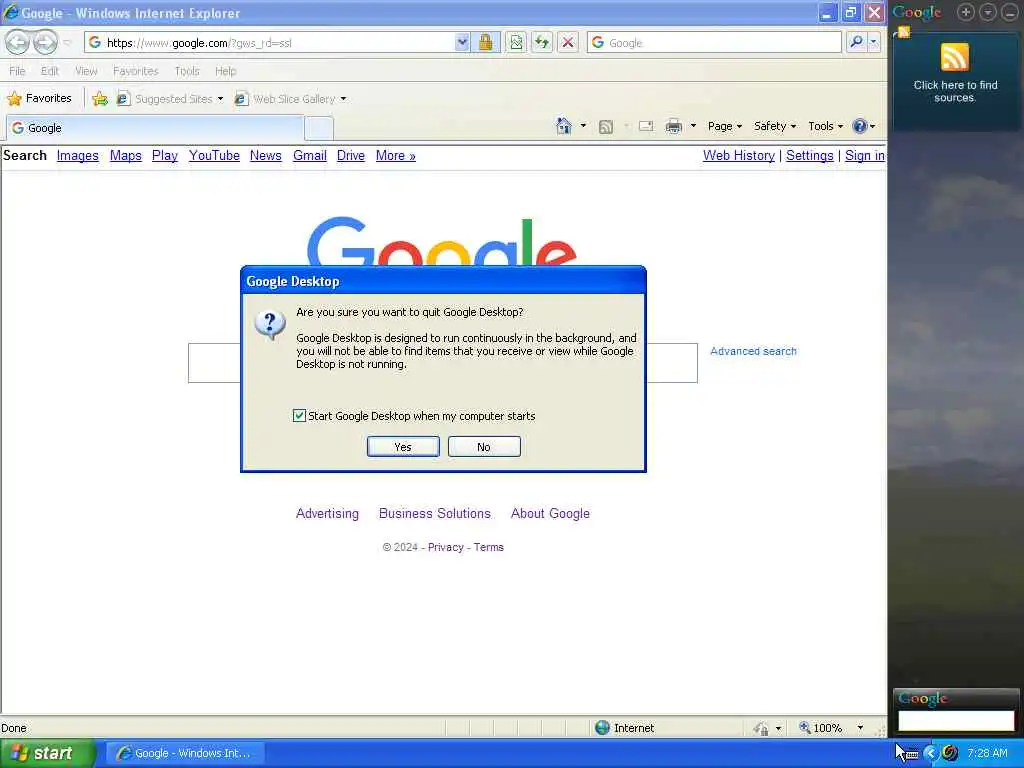
Task: Follow the YouTube link
Action: (x=214, y=155)
